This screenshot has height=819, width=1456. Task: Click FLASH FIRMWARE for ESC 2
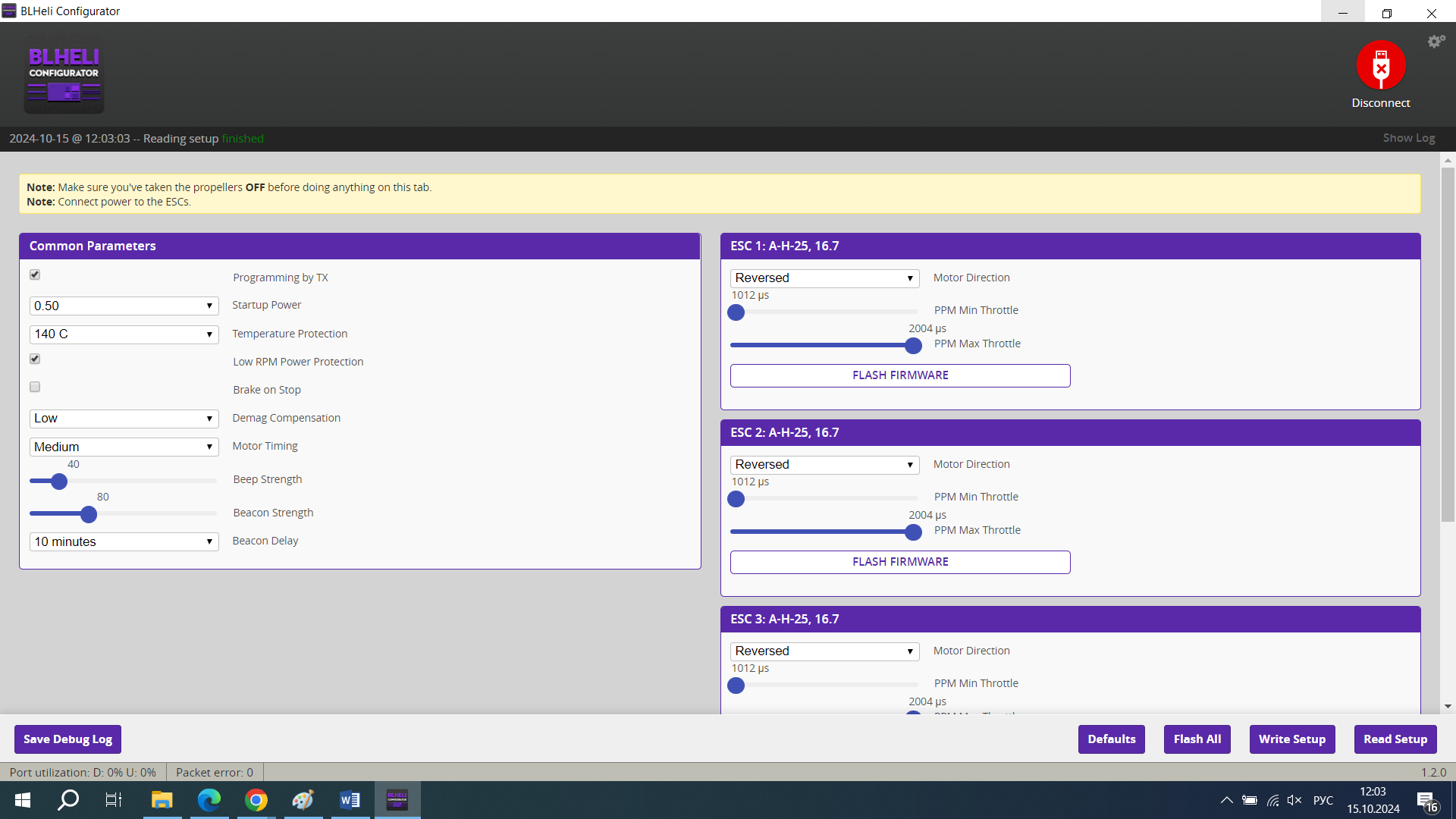pyautogui.click(x=900, y=562)
